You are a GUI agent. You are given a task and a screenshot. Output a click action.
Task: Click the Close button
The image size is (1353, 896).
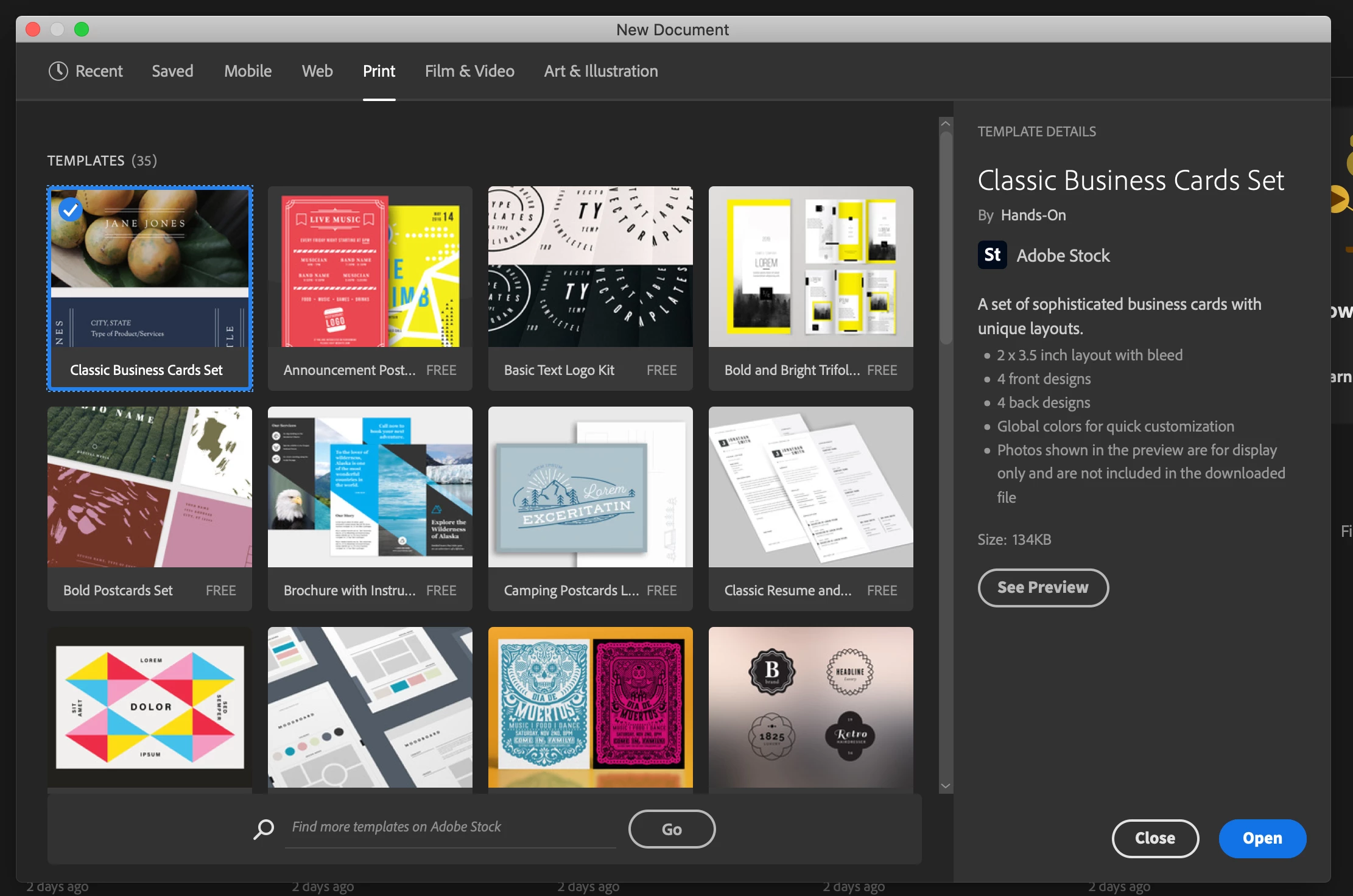[x=1154, y=838]
